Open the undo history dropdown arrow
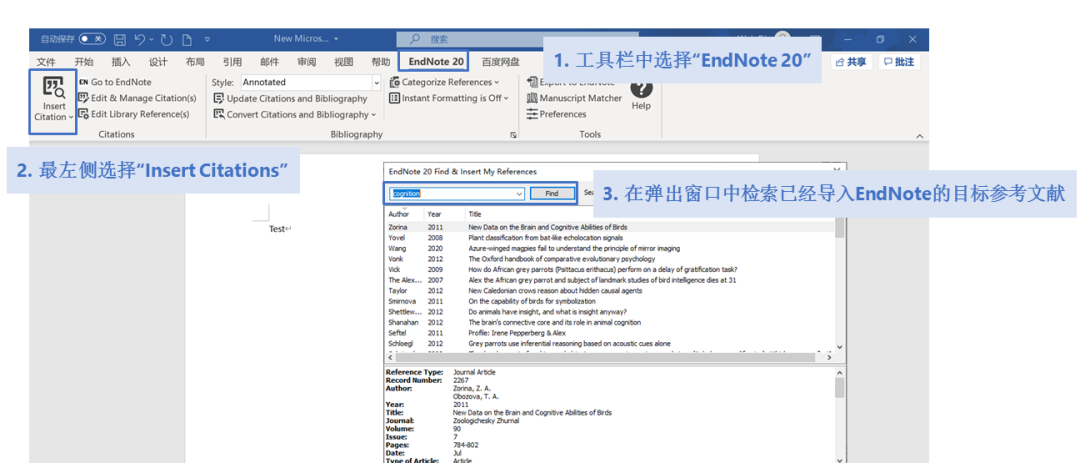 [151, 39]
